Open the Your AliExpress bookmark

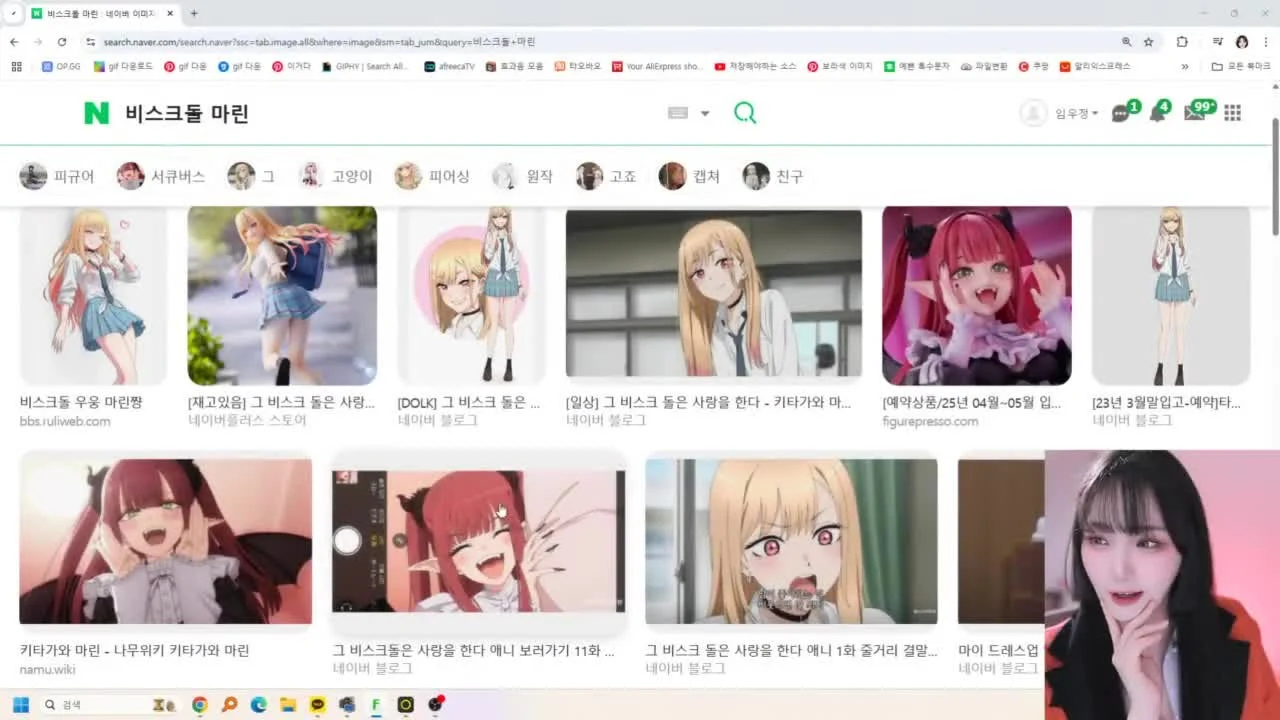[x=657, y=66]
